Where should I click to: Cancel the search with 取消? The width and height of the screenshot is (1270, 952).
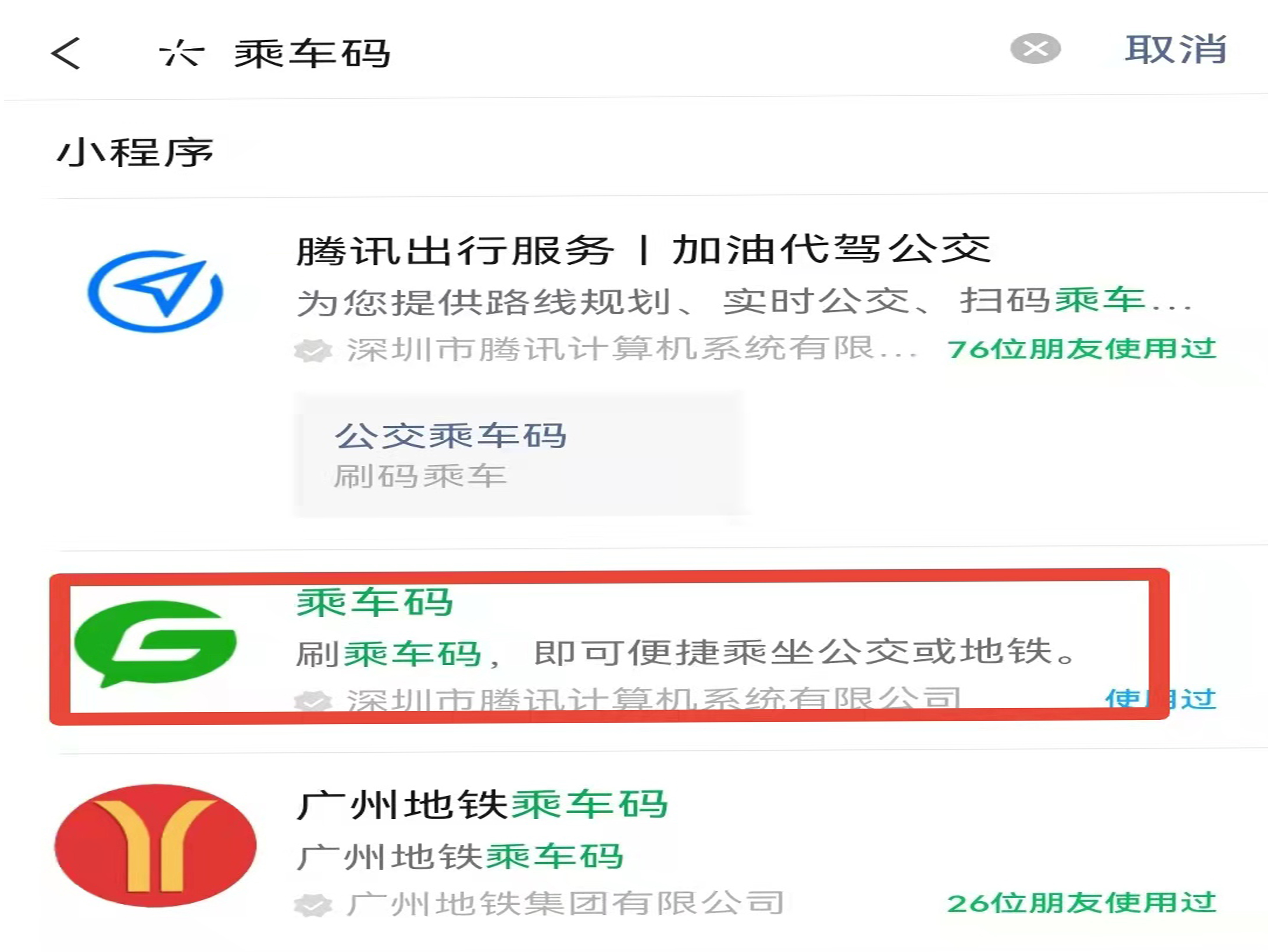click(1175, 49)
